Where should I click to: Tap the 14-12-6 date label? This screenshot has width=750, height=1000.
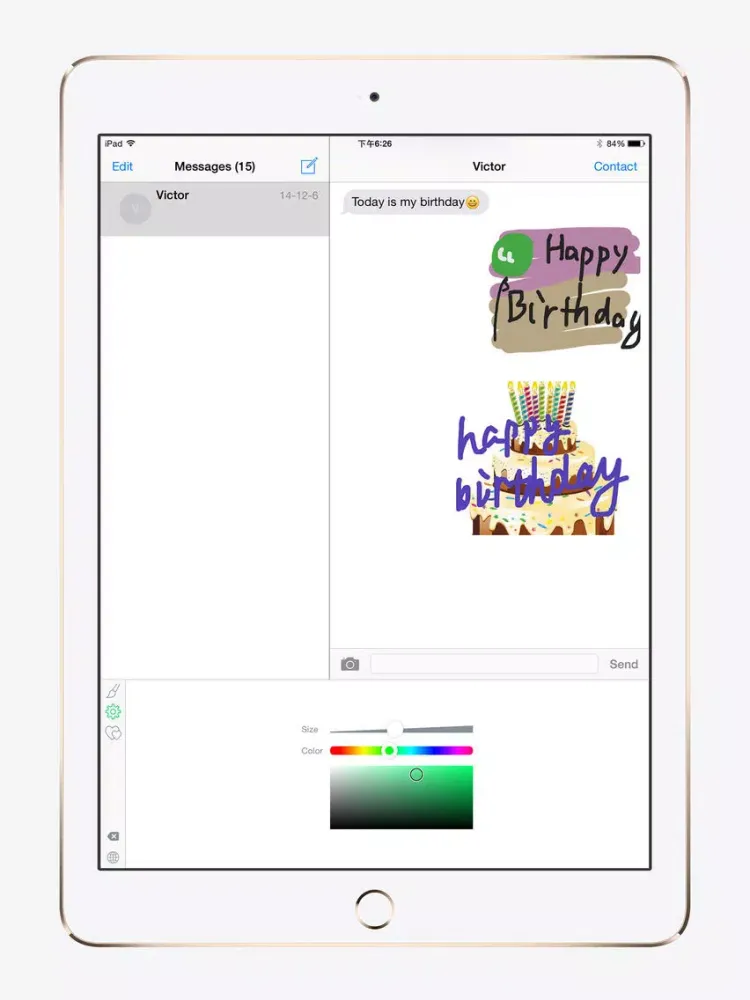[298, 195]
